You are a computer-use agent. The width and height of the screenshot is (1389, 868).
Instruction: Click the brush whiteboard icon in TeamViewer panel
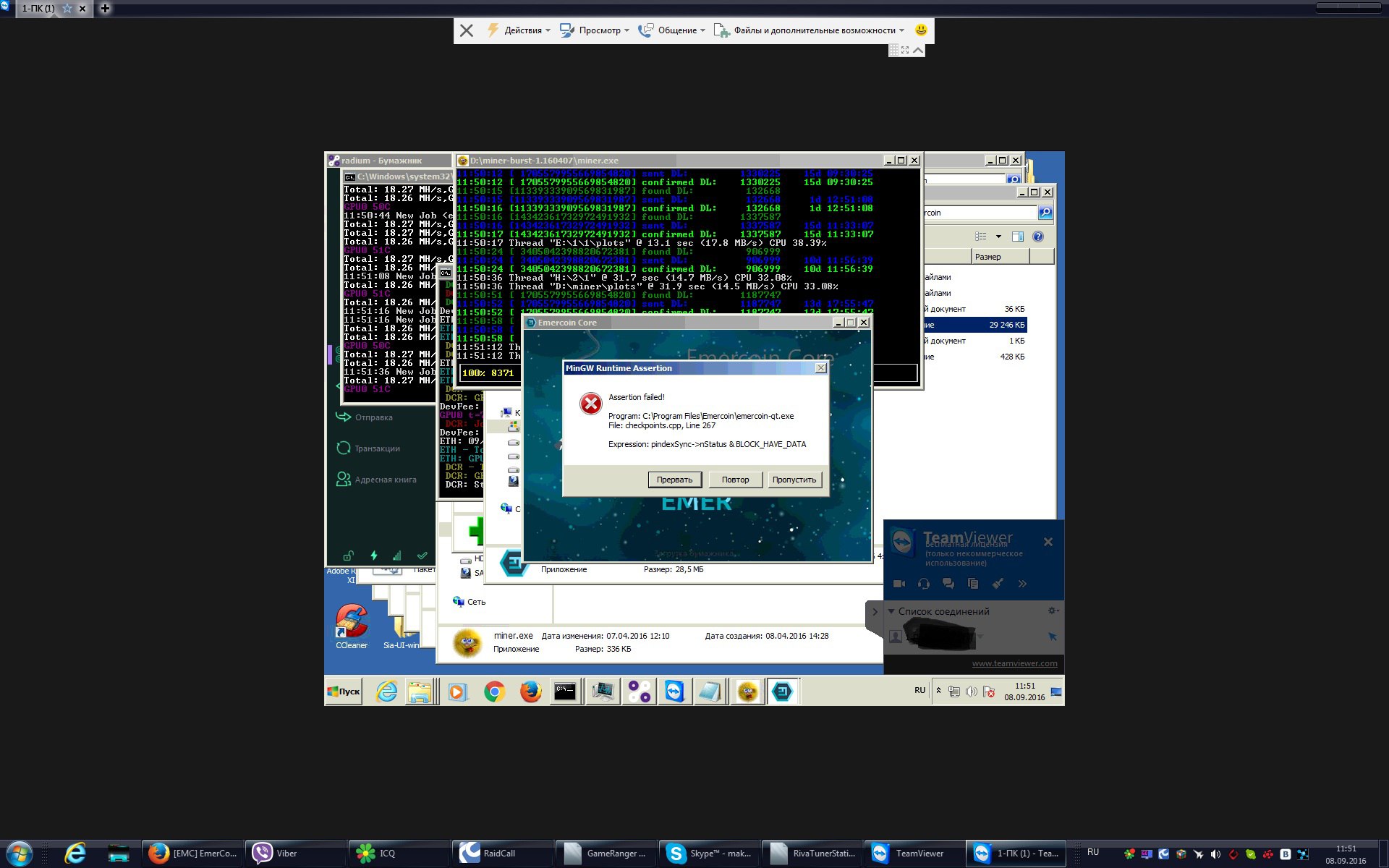pos(998,584)
